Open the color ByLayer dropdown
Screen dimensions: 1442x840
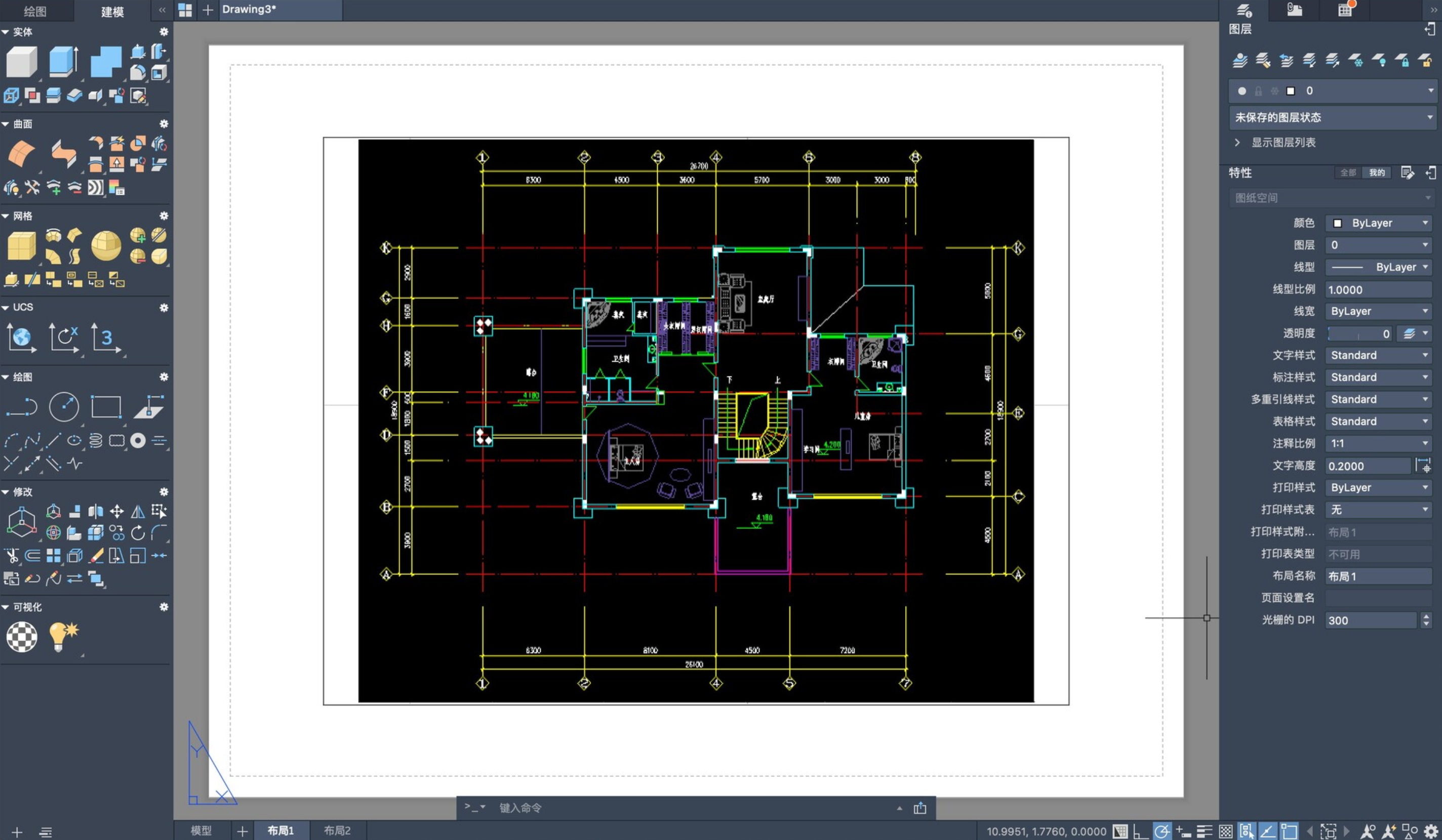point(1379,223)
